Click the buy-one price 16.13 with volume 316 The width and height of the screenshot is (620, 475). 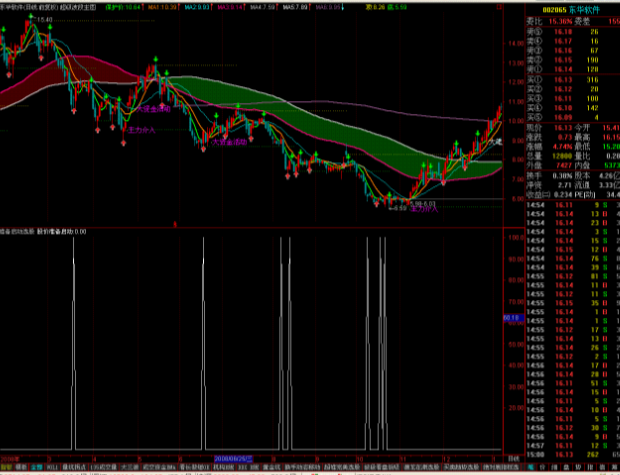(563, 79)
